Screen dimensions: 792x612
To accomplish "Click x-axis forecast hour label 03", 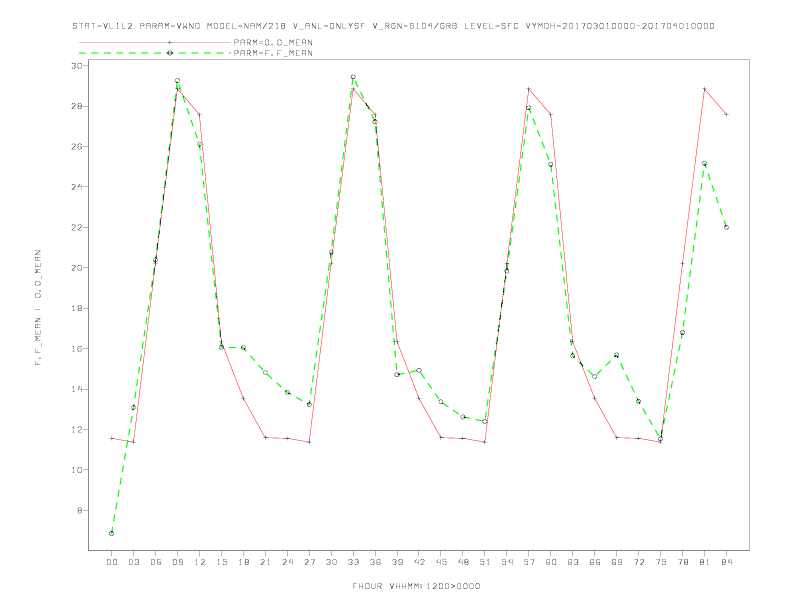I will point(133,562).
